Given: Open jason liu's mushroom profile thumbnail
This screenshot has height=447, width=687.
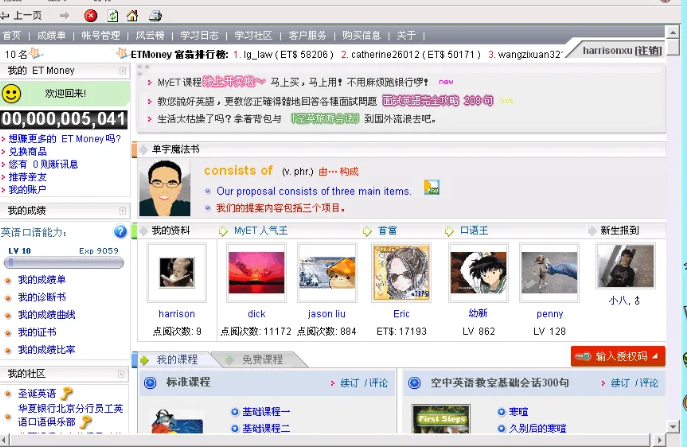Looking at the screenshot, I should pyautogui.click(x=327, y=273).
